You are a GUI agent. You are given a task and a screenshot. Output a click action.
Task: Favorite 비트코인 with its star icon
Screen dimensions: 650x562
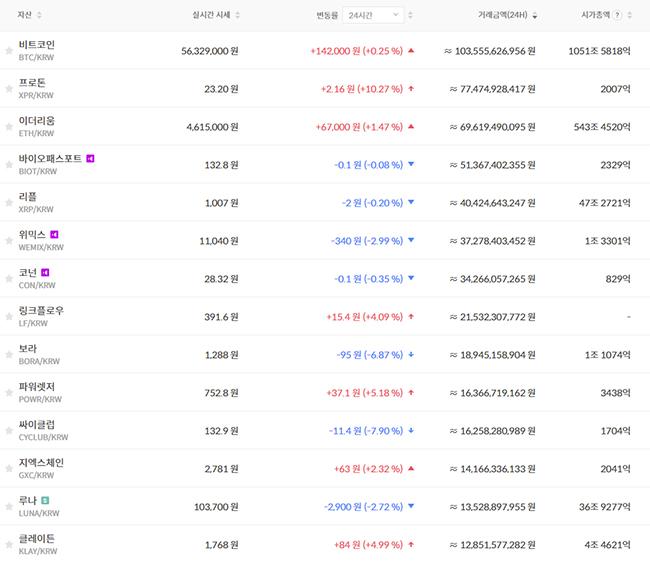coord(9,51)
